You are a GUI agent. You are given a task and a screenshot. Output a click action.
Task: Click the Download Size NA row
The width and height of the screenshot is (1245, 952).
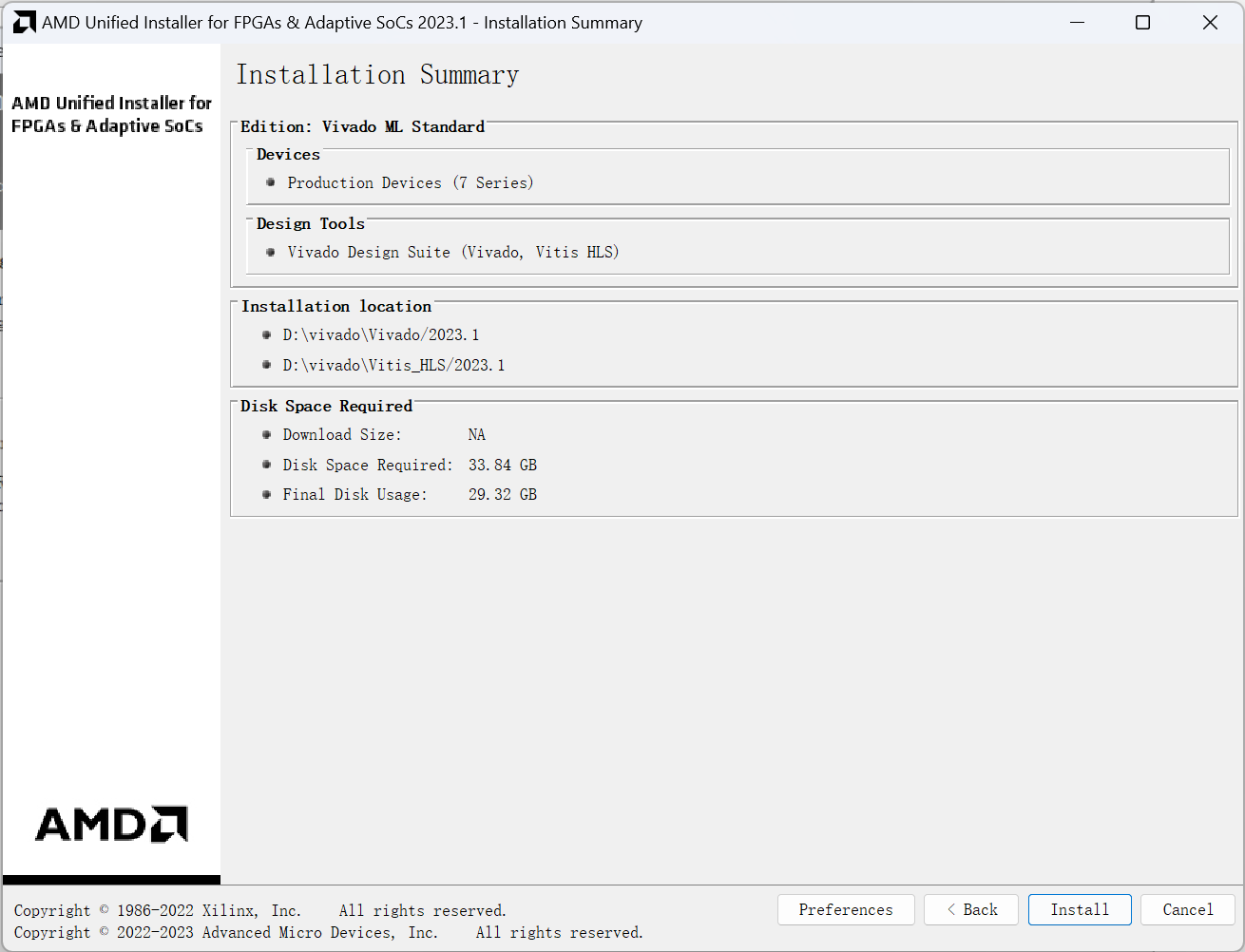384,434
